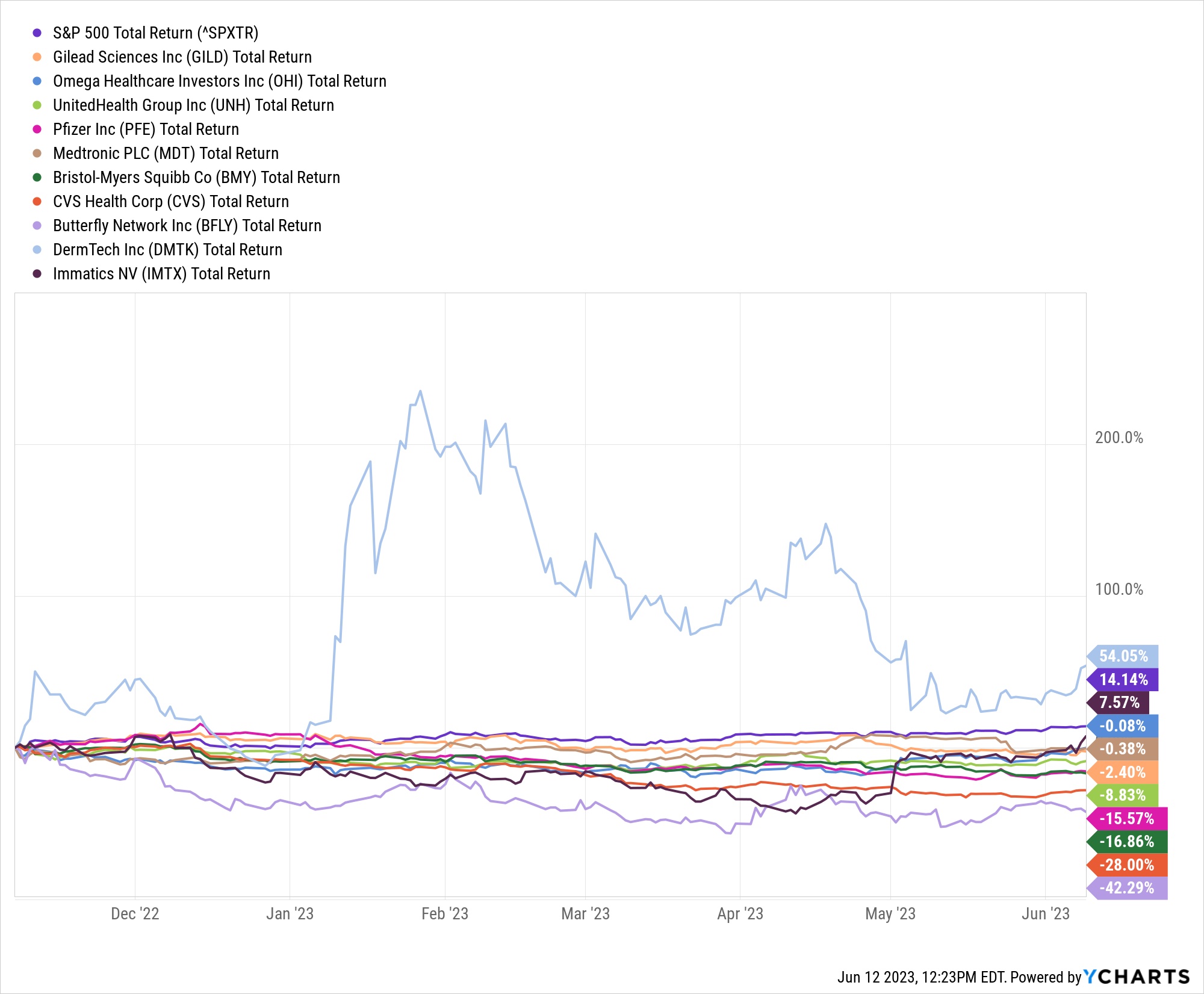Image resolution: width=1204 pixels, height=994 pixels.
Task: Click the -8.83% UnitedHealth value tag
Action: click(x=1123, y=795)
